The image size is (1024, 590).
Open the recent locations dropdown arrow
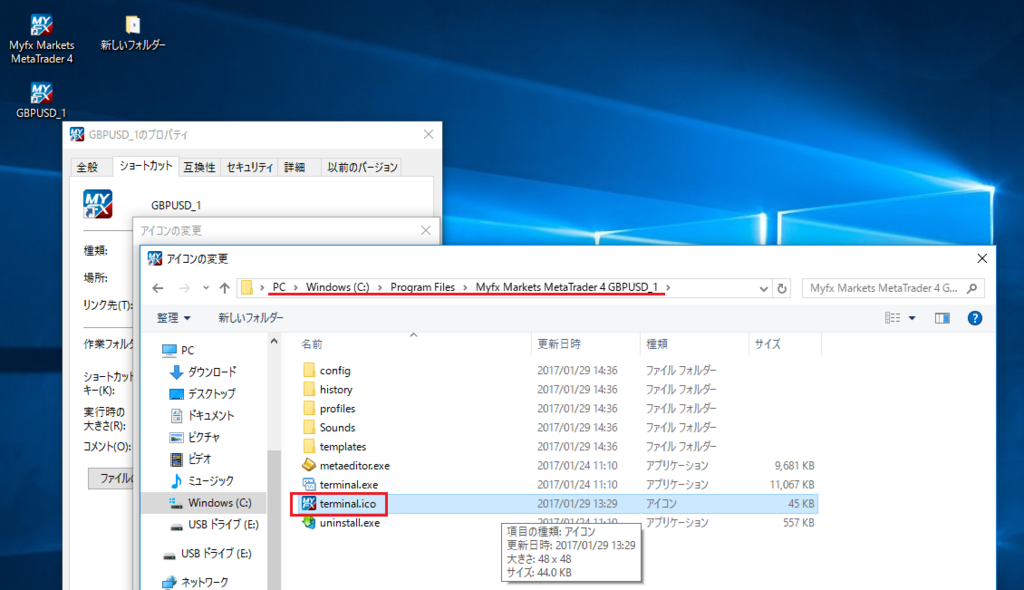(206, 288)
